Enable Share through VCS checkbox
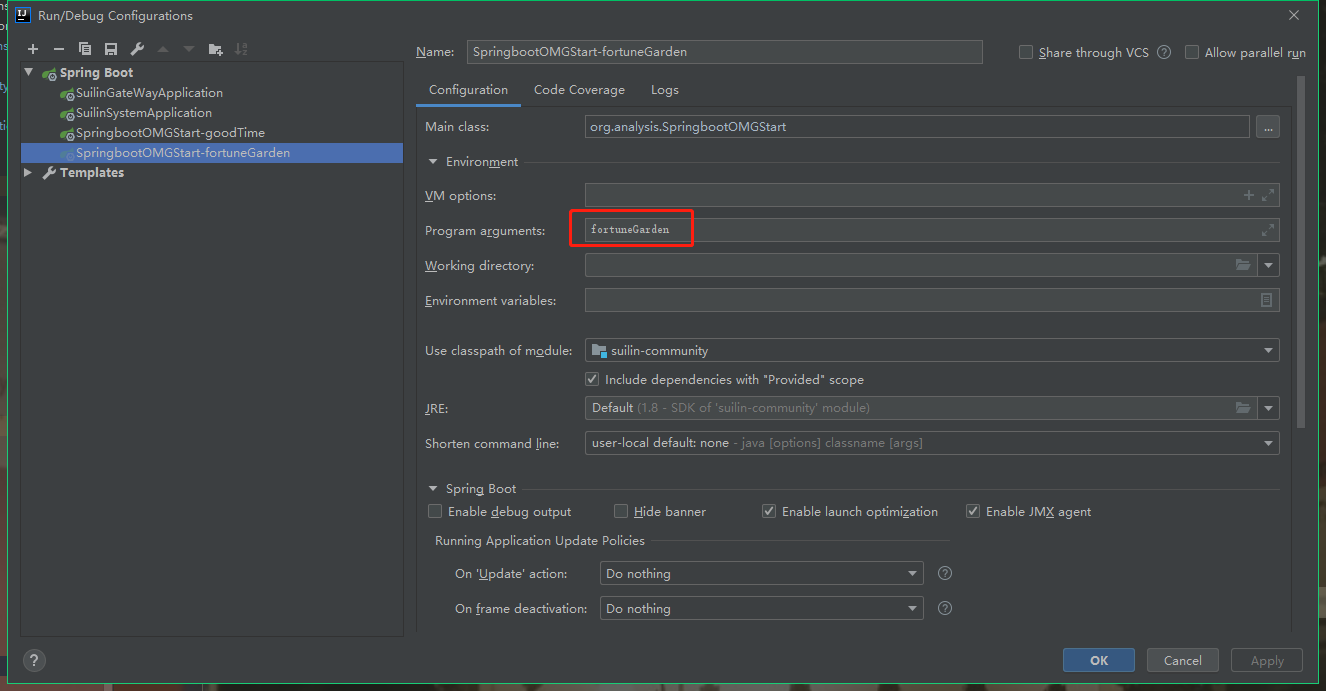Viewport: 1326px width, 691px height. coord(1026,53)
